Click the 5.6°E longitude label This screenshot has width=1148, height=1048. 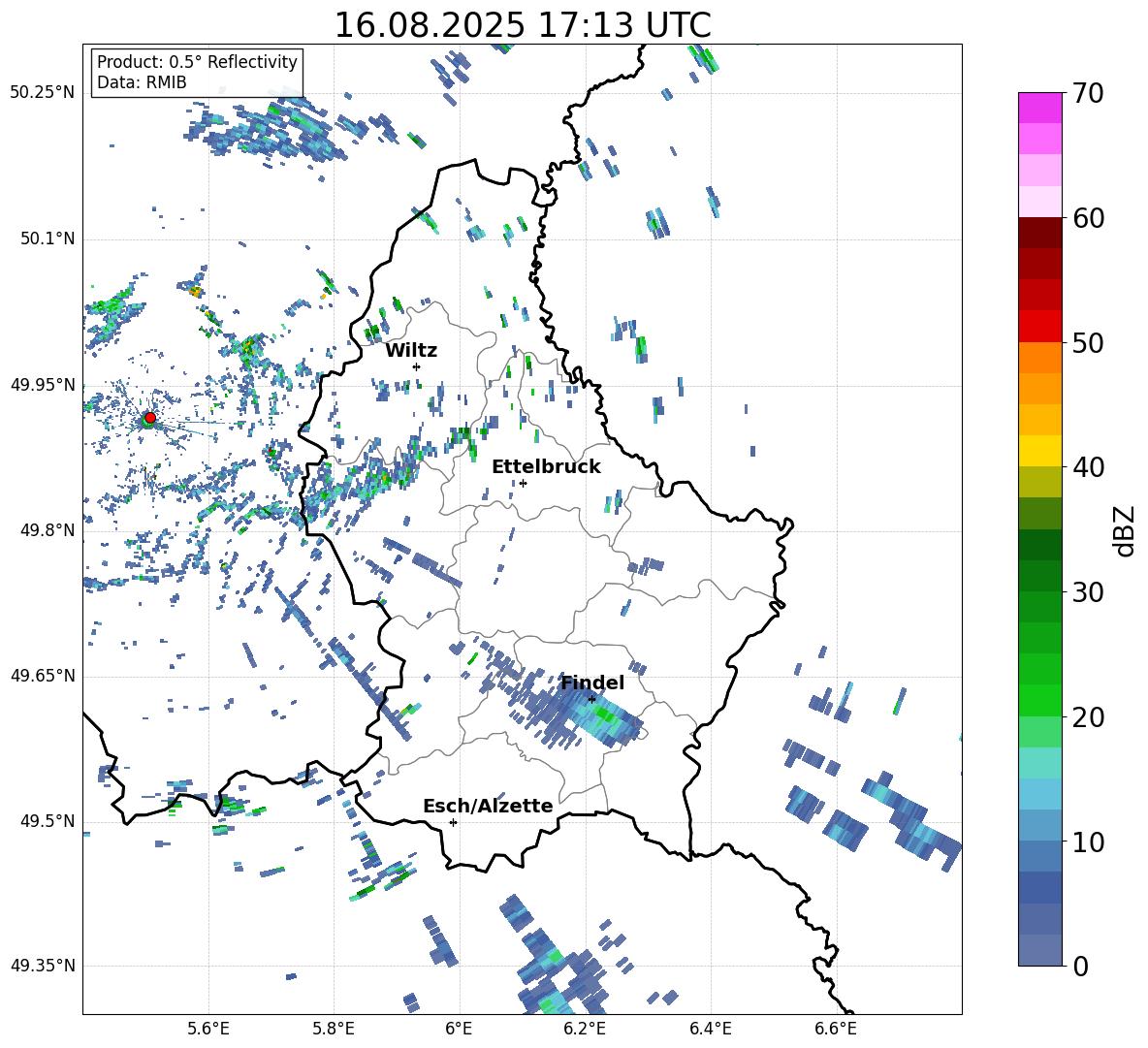pos(208,1029)
